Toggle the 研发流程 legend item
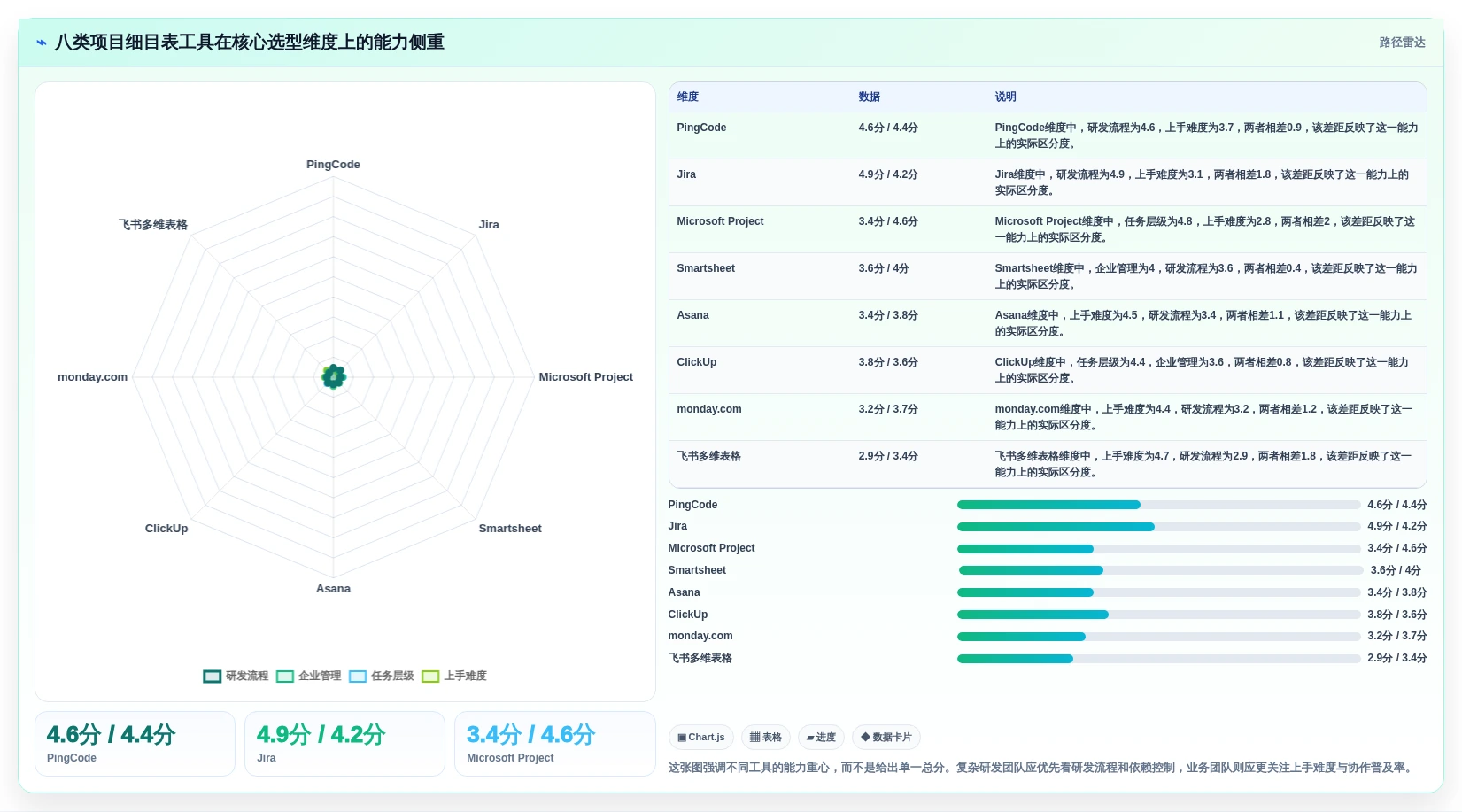This screenshot has height=812, width=1462. [236, 676]
